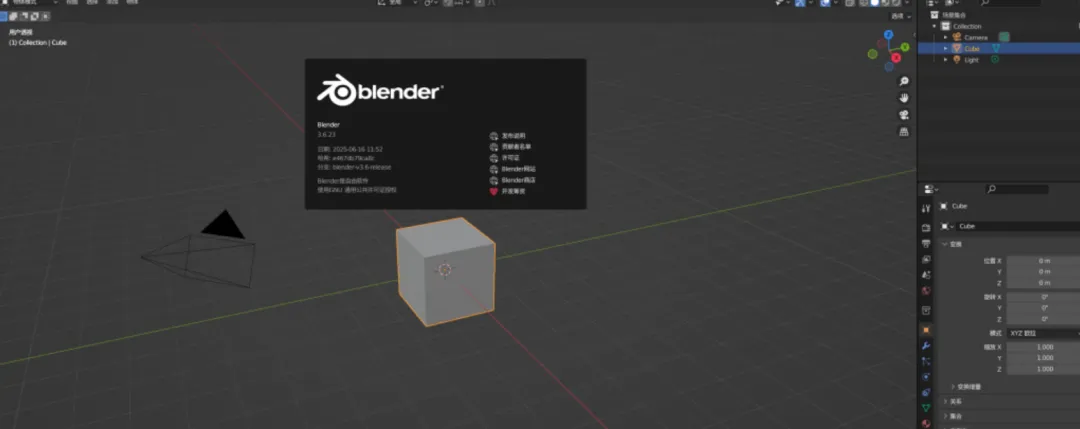The image size is (1080, 429).
Task: Open the Collection properties tab icon
Action: (x=926, y=311)
